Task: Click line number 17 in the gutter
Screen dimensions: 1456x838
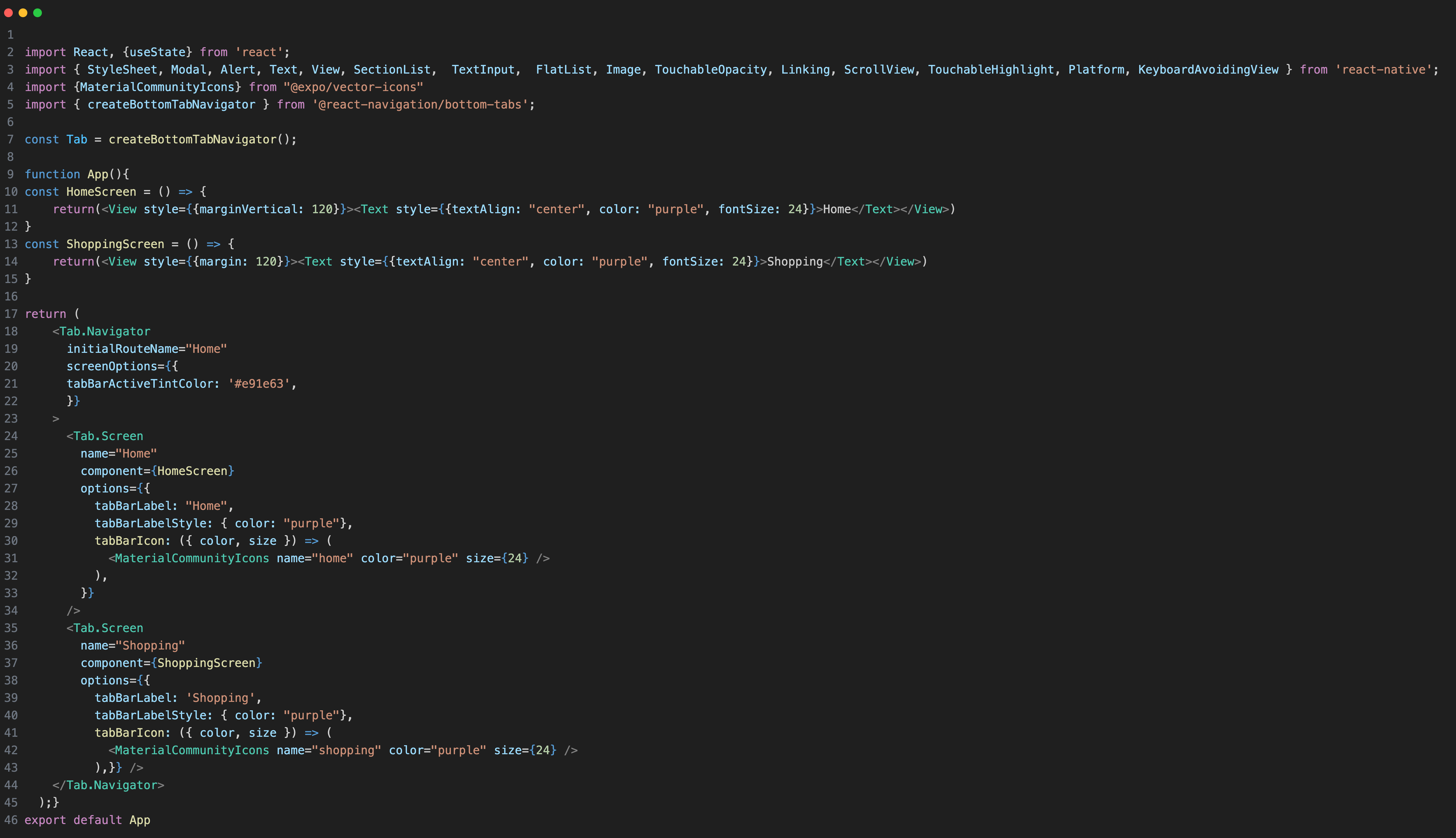Action: (10, 314)
